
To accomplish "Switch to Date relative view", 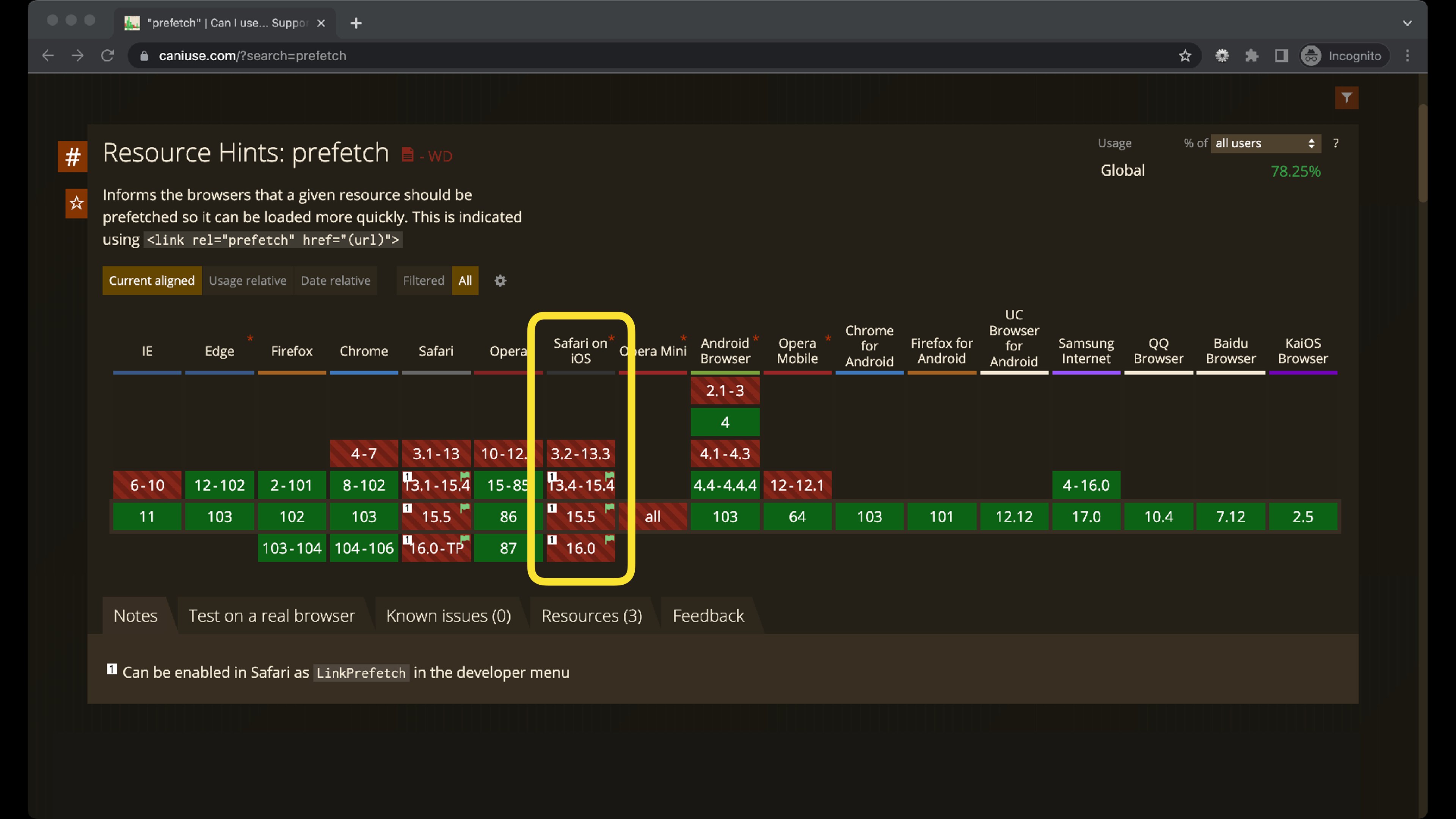I will 335,281.
